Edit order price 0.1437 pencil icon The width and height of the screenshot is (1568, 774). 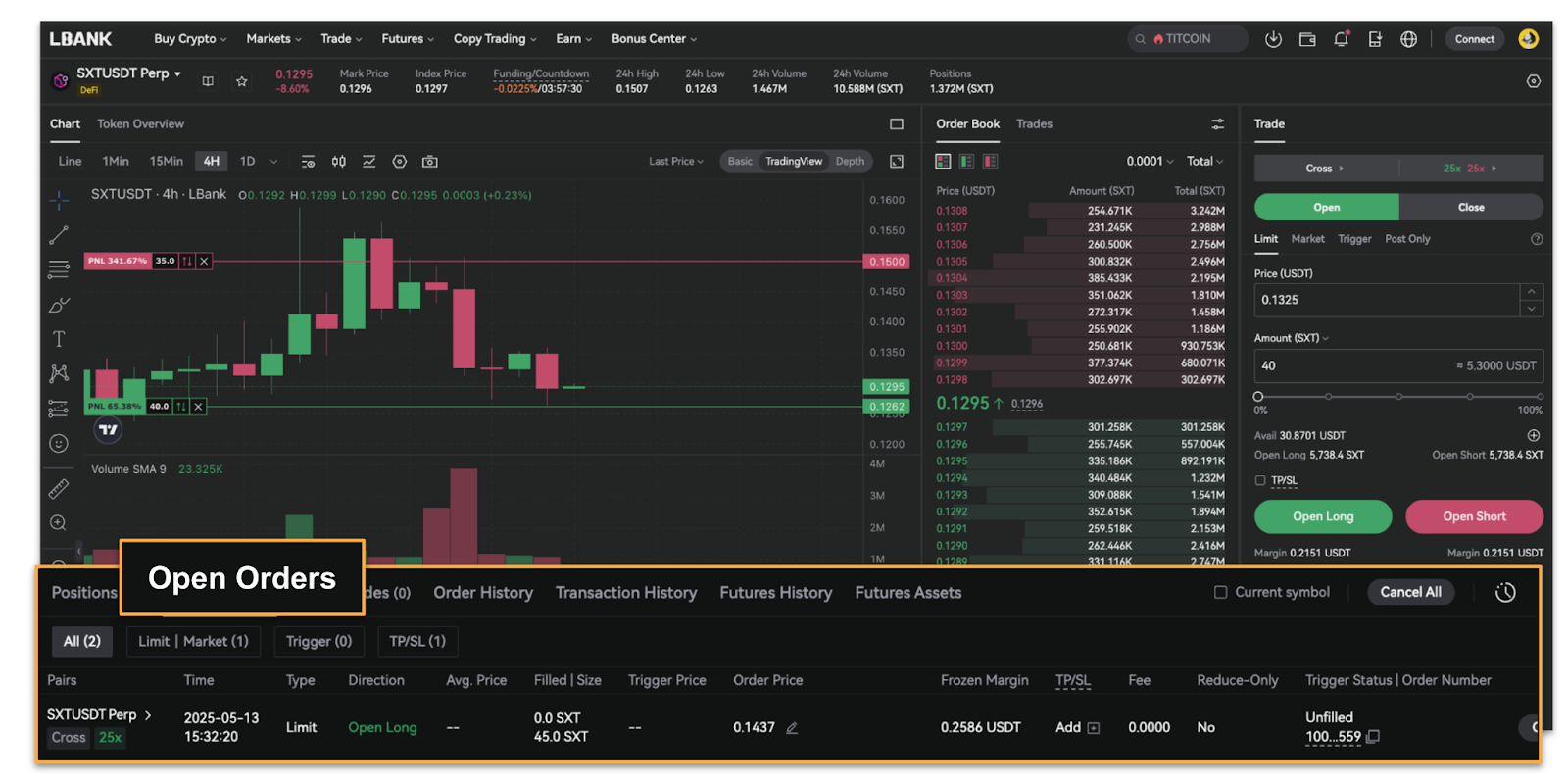coord(792,728)
